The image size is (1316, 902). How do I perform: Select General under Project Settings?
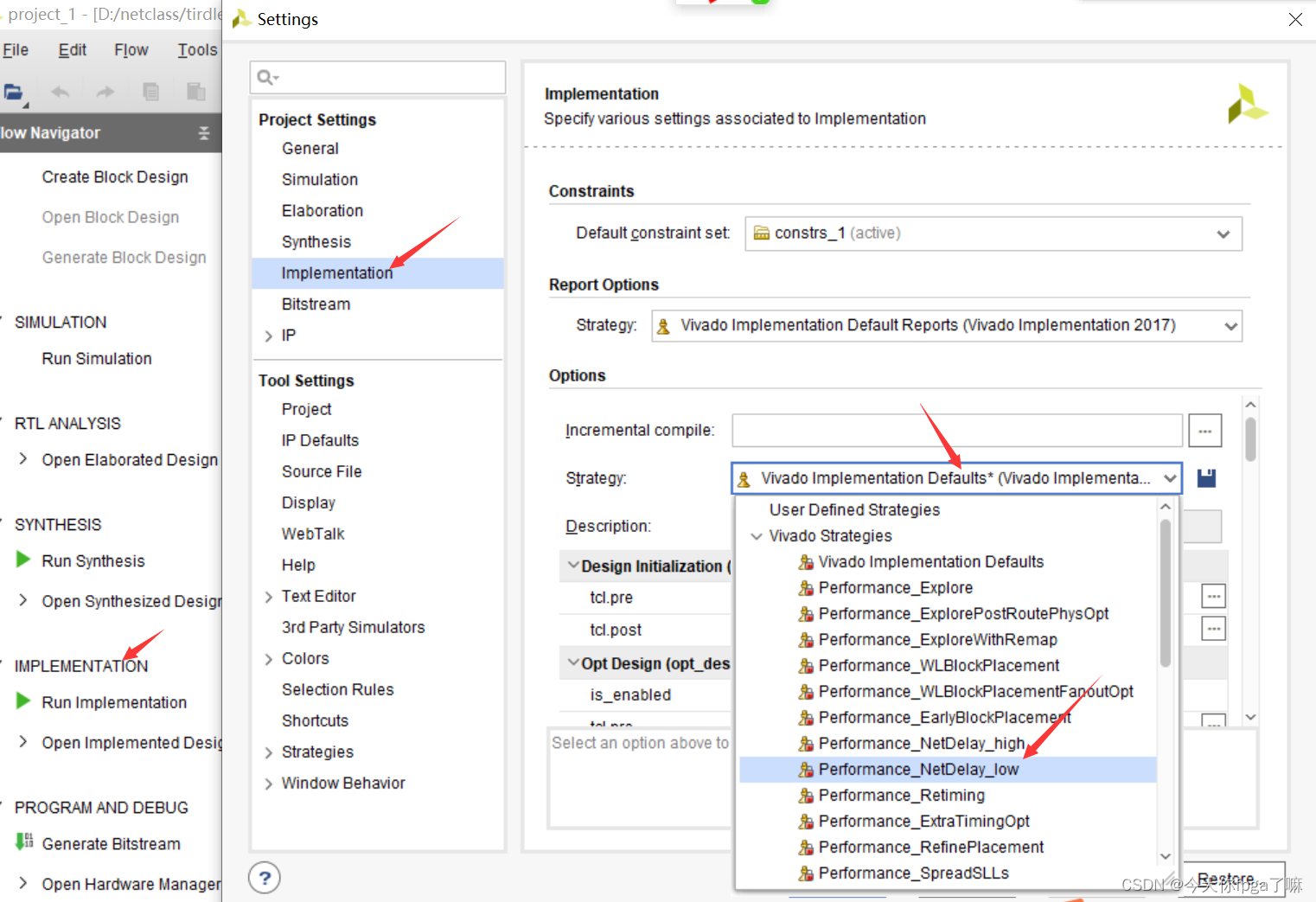click(x=310, y=149)
